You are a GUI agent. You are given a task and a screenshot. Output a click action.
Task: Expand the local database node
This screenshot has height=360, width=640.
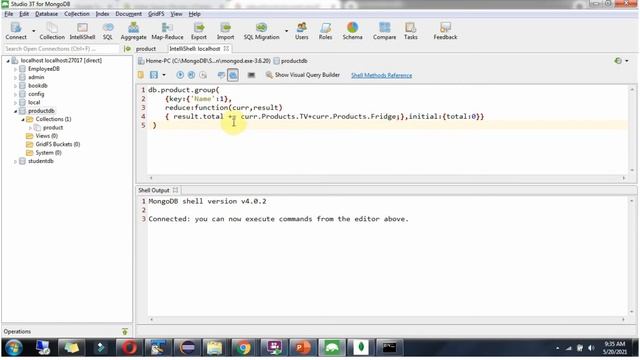(x=16, y=102)
